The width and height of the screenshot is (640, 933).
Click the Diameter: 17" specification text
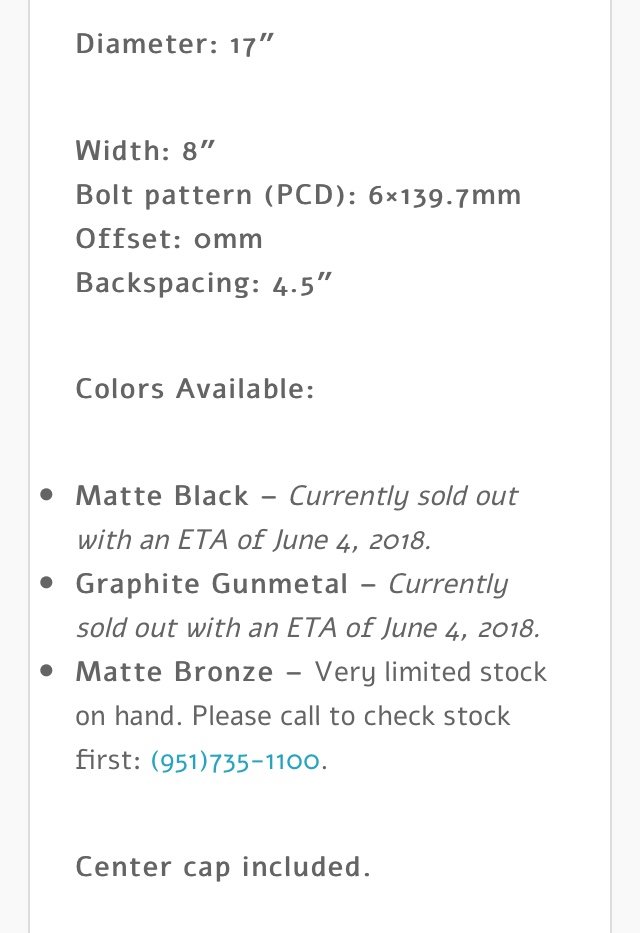coord(175,44)
